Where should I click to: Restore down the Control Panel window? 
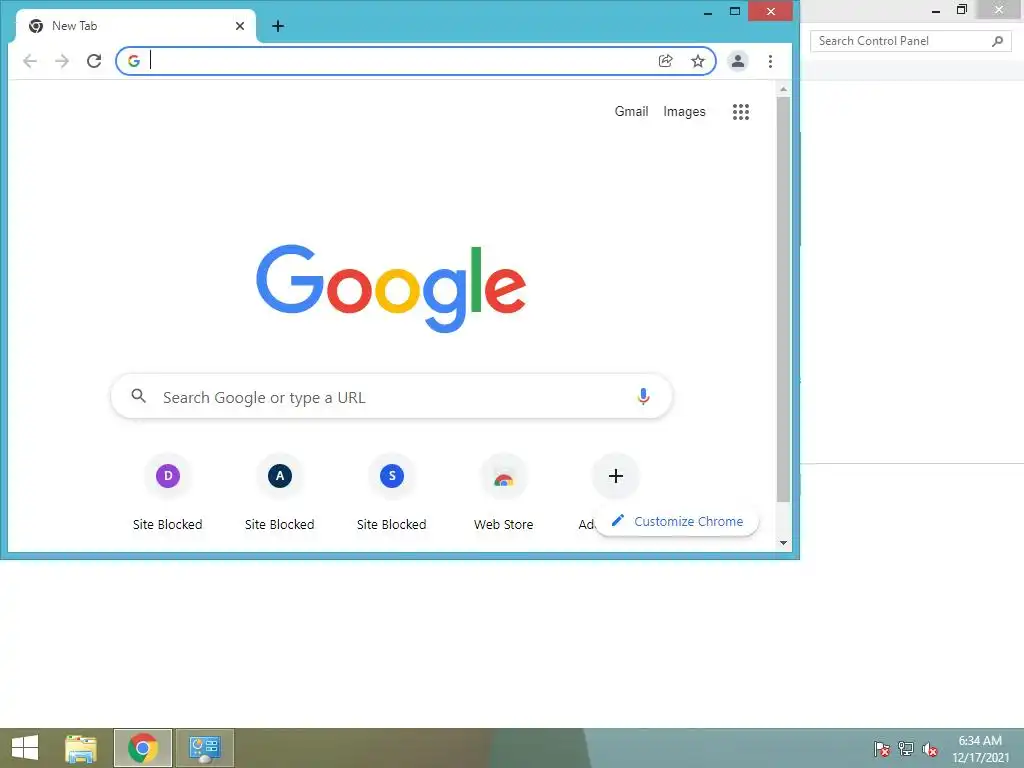click(961, 10)
